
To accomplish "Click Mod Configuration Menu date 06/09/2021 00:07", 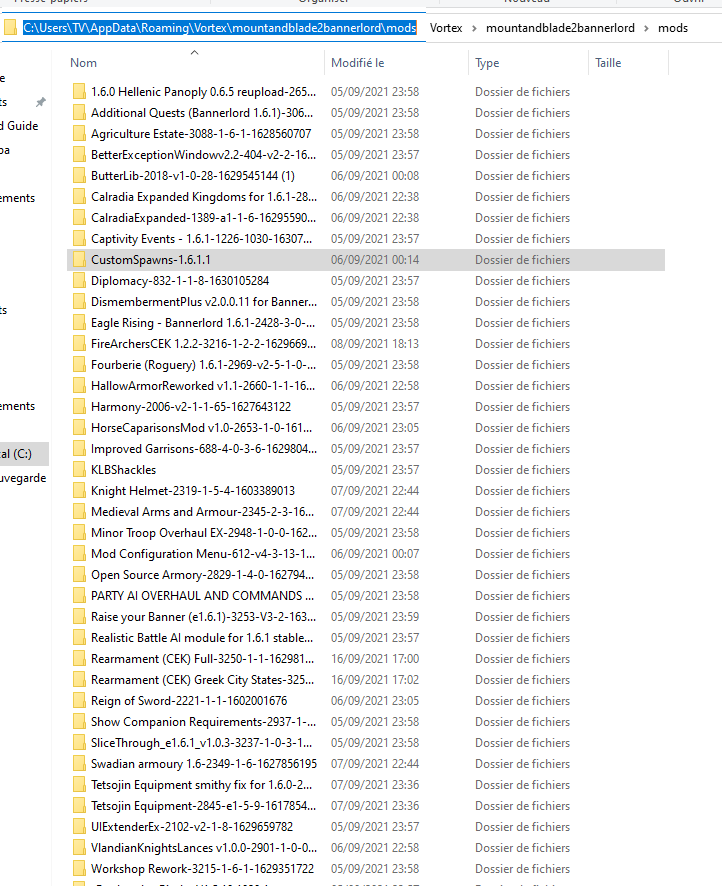I will 375,554.
